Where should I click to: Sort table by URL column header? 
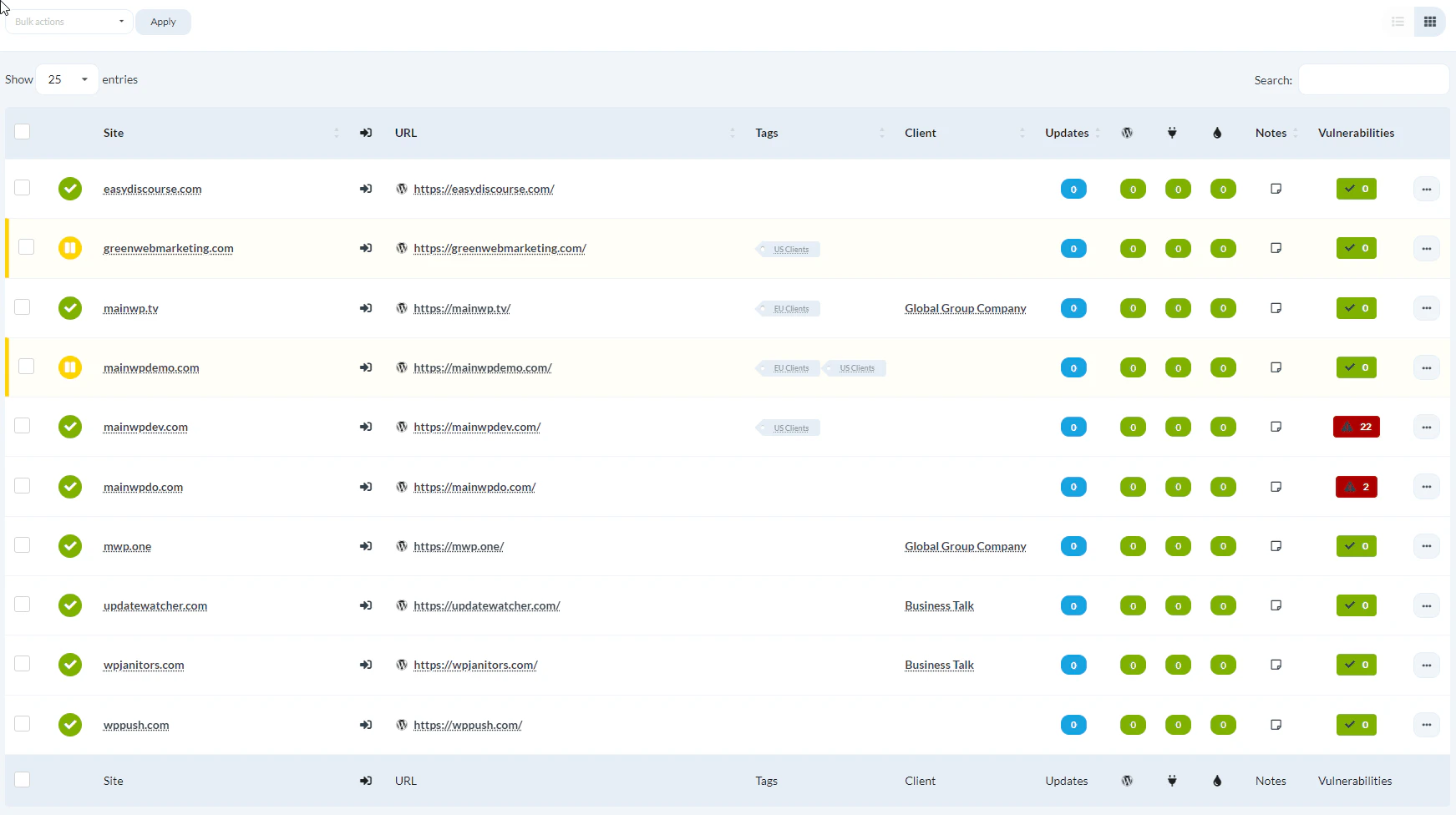(406, 133)
